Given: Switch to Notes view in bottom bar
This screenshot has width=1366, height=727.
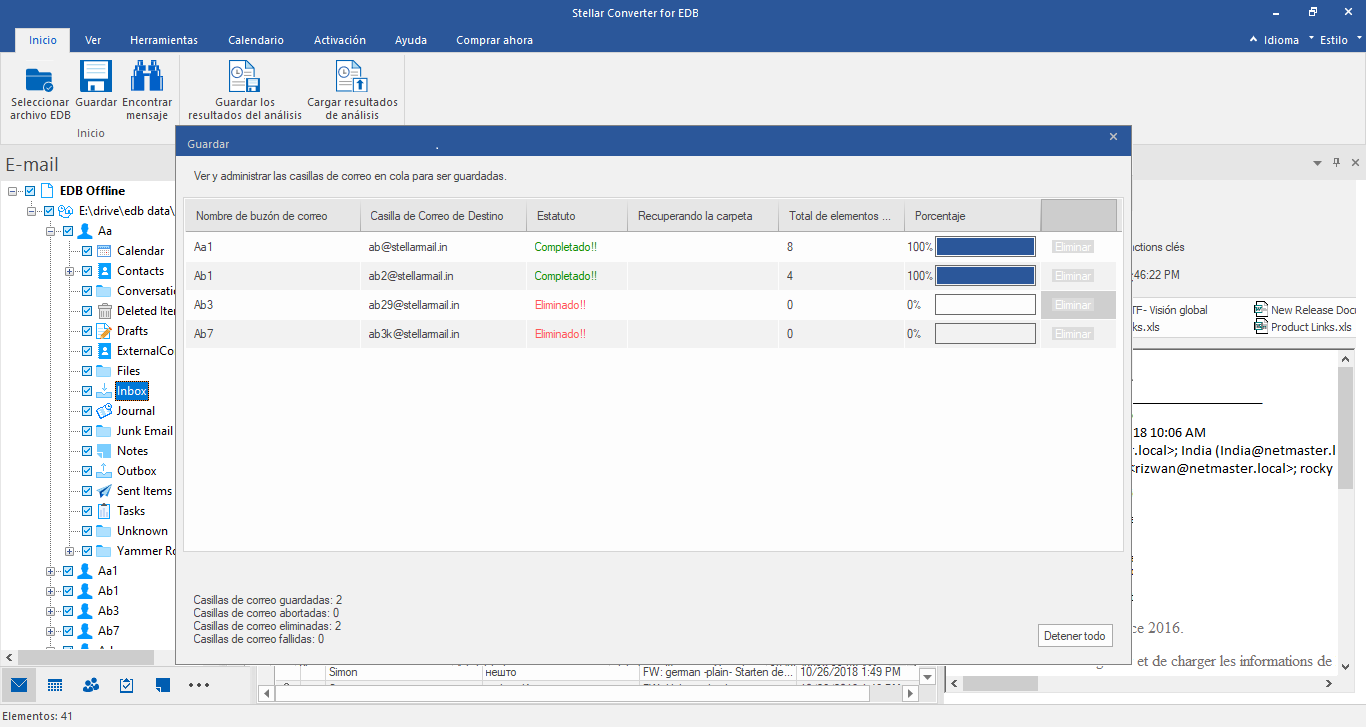Looking at the screenshot, I should pyautogui.click(x=163, y=685).
